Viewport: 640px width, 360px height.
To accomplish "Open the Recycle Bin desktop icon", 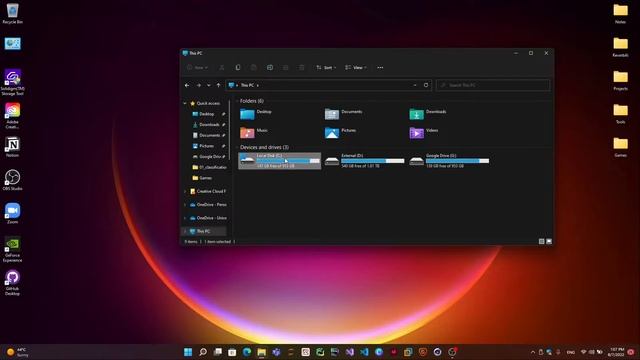I will click(x=13, y=13).
